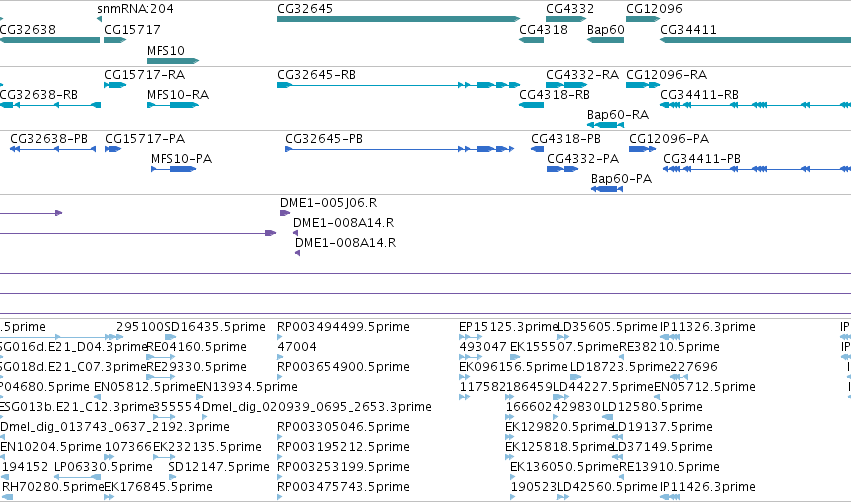Click the CG34411-RB transcript label
851x502 pixels.
pyautogui.click(x=700, y=95)
